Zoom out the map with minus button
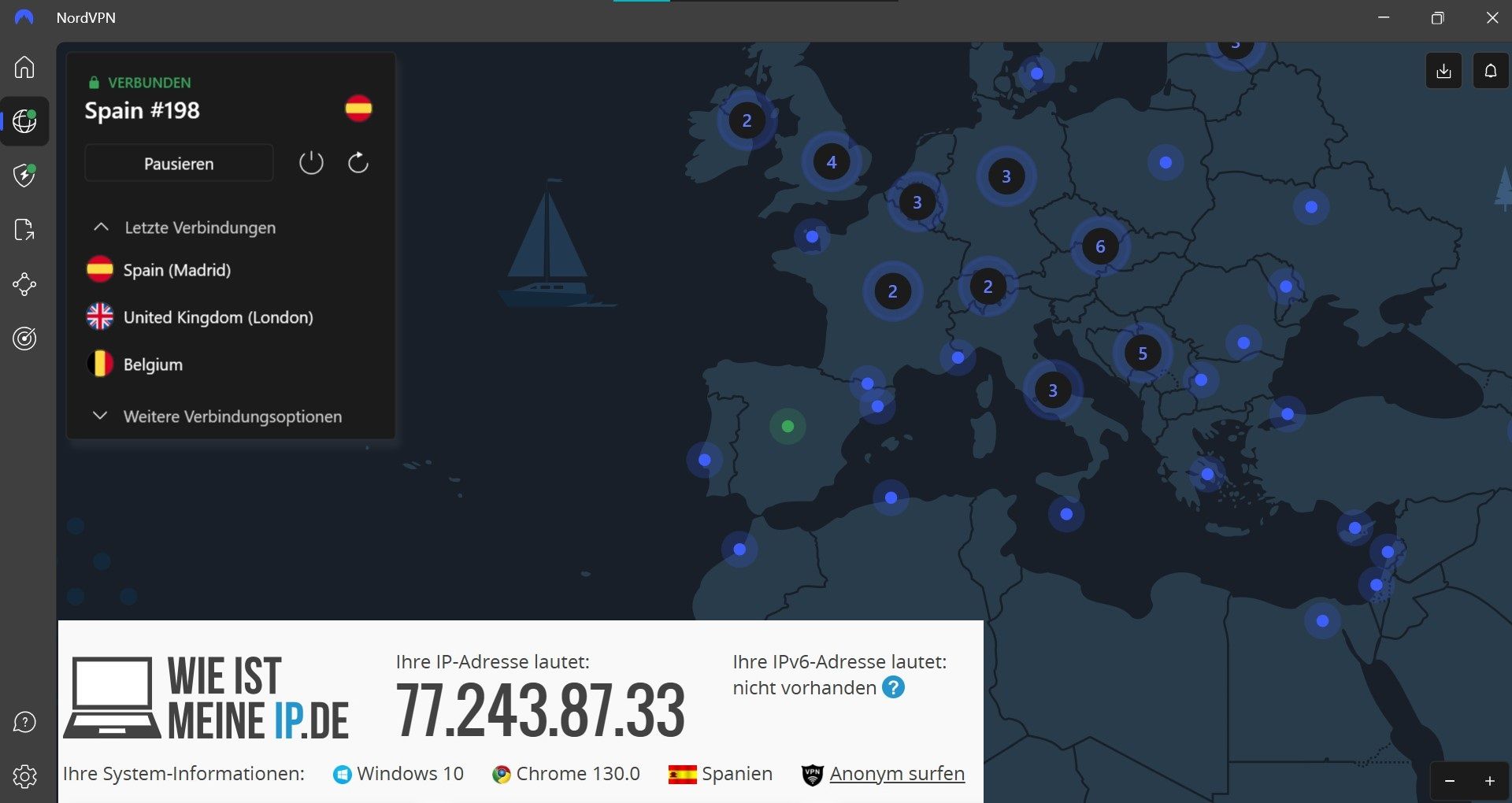The height and width of the screenshot is (803, 1512). click(1449, 781)
